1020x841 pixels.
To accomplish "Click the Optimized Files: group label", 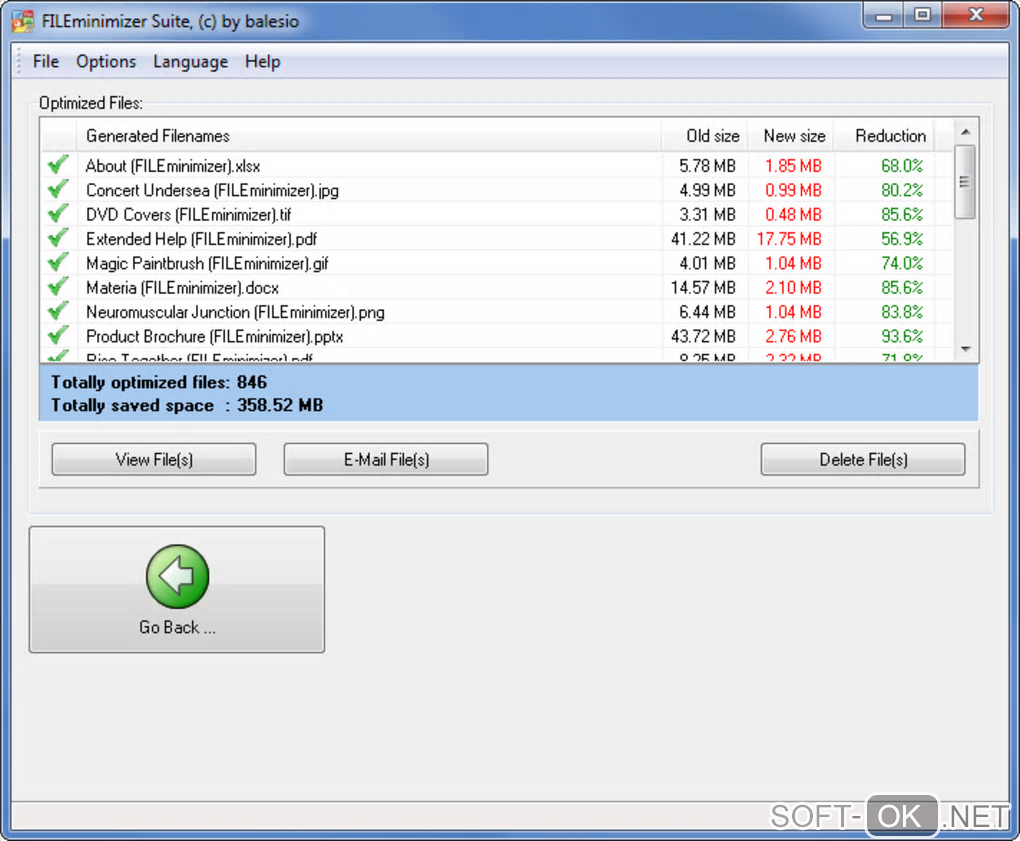I will [x=91, y=103].
